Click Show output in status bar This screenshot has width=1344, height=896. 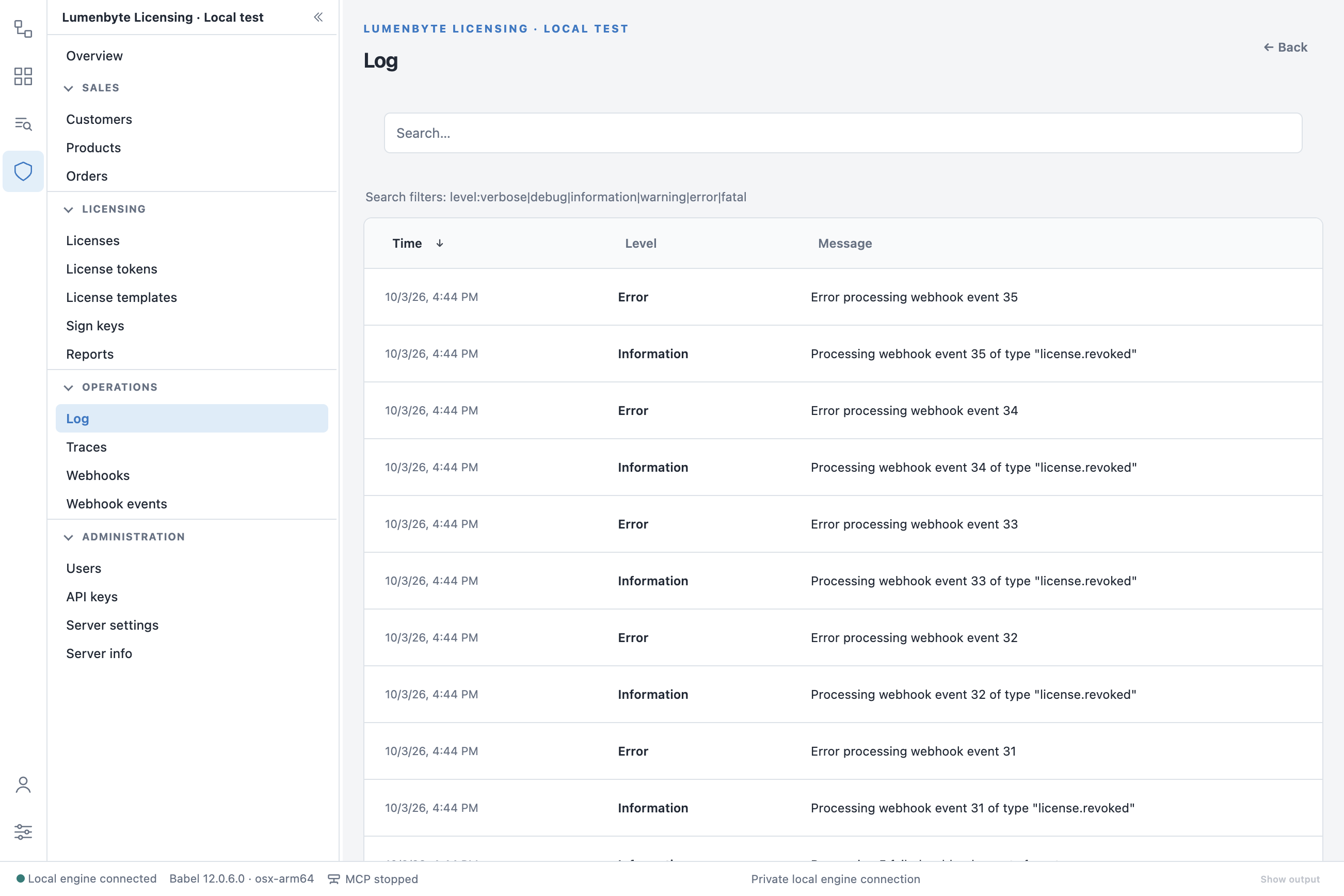coord(1290,879)
